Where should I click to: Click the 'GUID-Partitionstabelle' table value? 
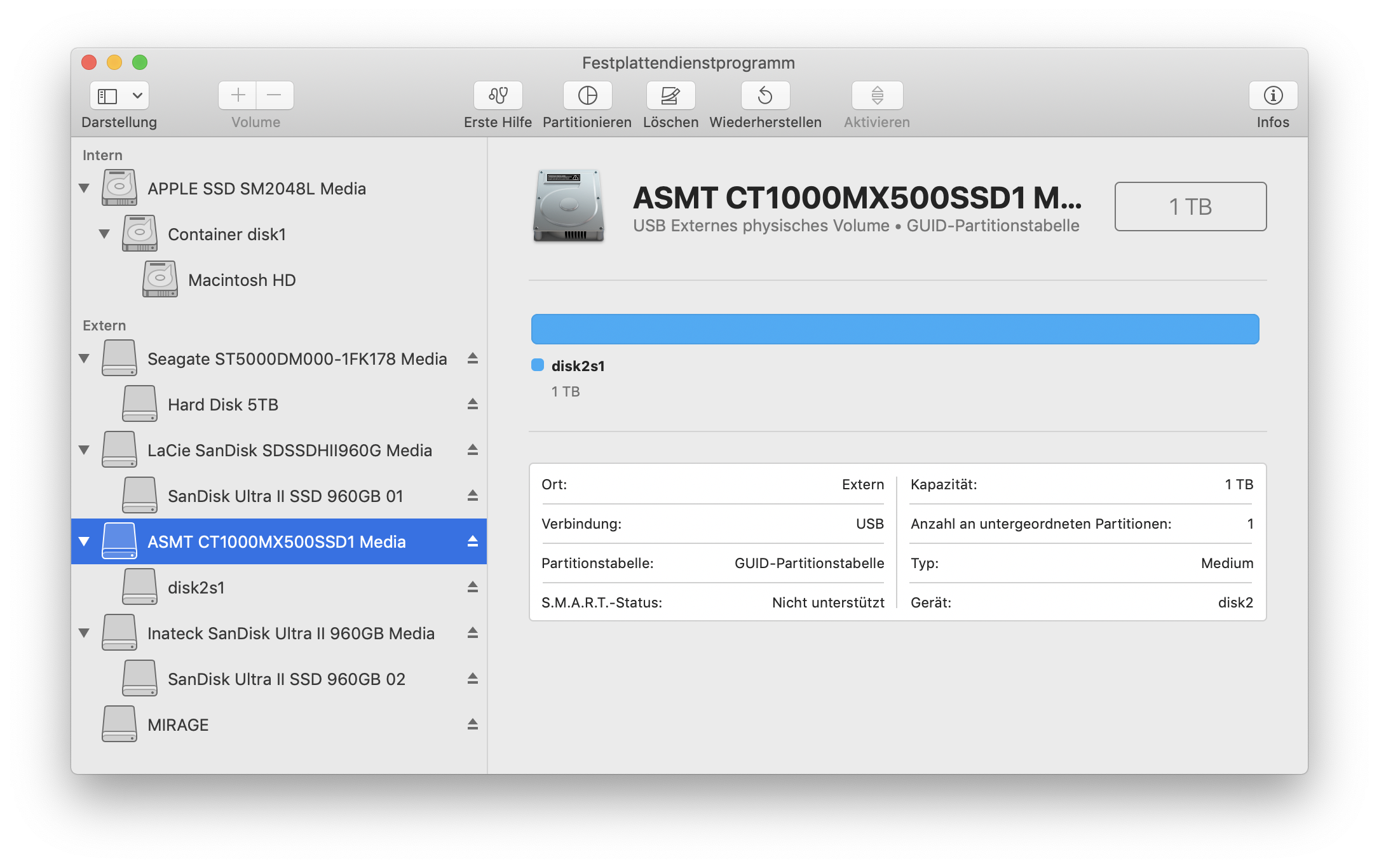(809, 563)
